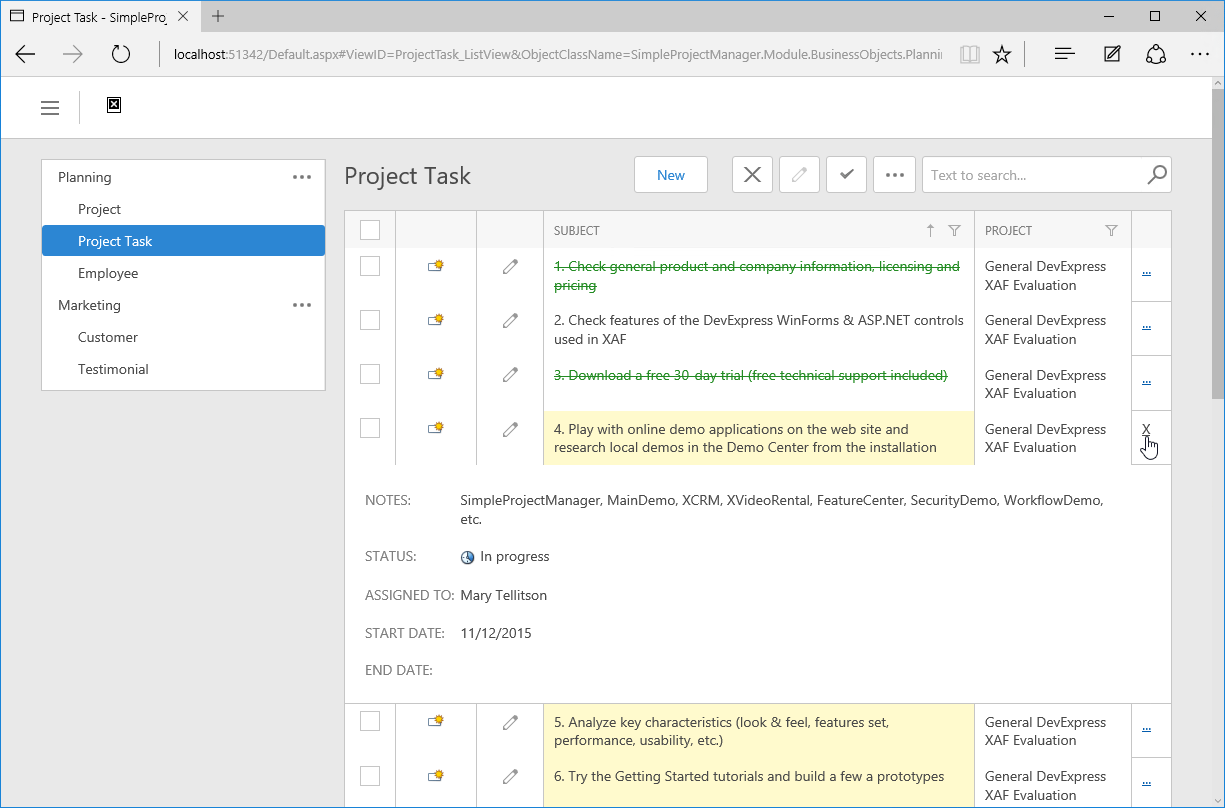Collapse task 4 details with the X
The height and width of the screenshot is (808, 1225).
(x=1146, y=429)
